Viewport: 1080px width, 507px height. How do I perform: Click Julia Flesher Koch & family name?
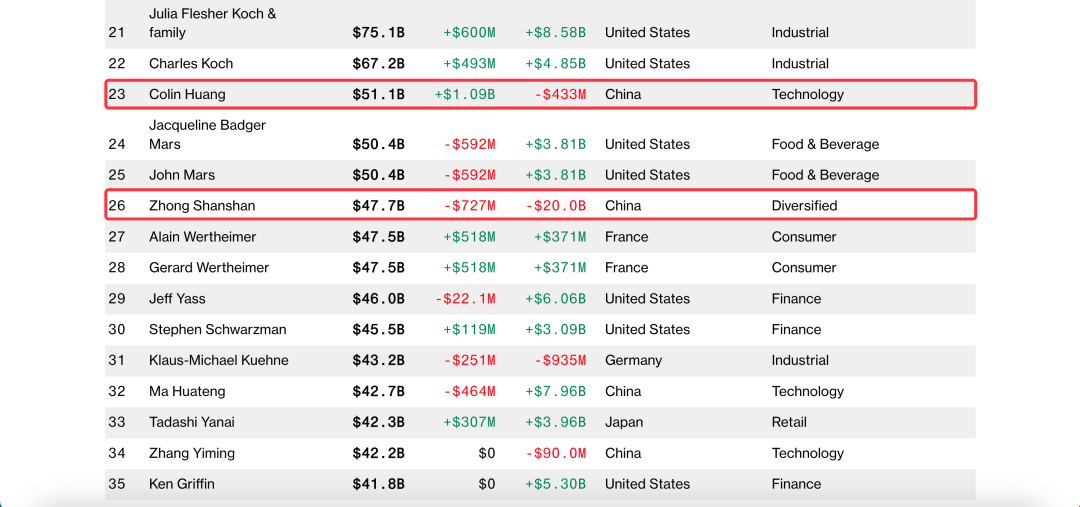click(212, 23)
